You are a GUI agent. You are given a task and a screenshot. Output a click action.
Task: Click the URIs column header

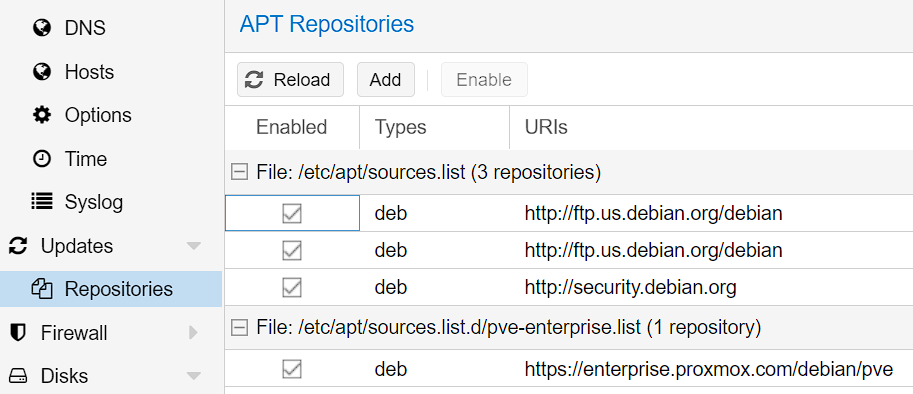(x=711, y=127)
